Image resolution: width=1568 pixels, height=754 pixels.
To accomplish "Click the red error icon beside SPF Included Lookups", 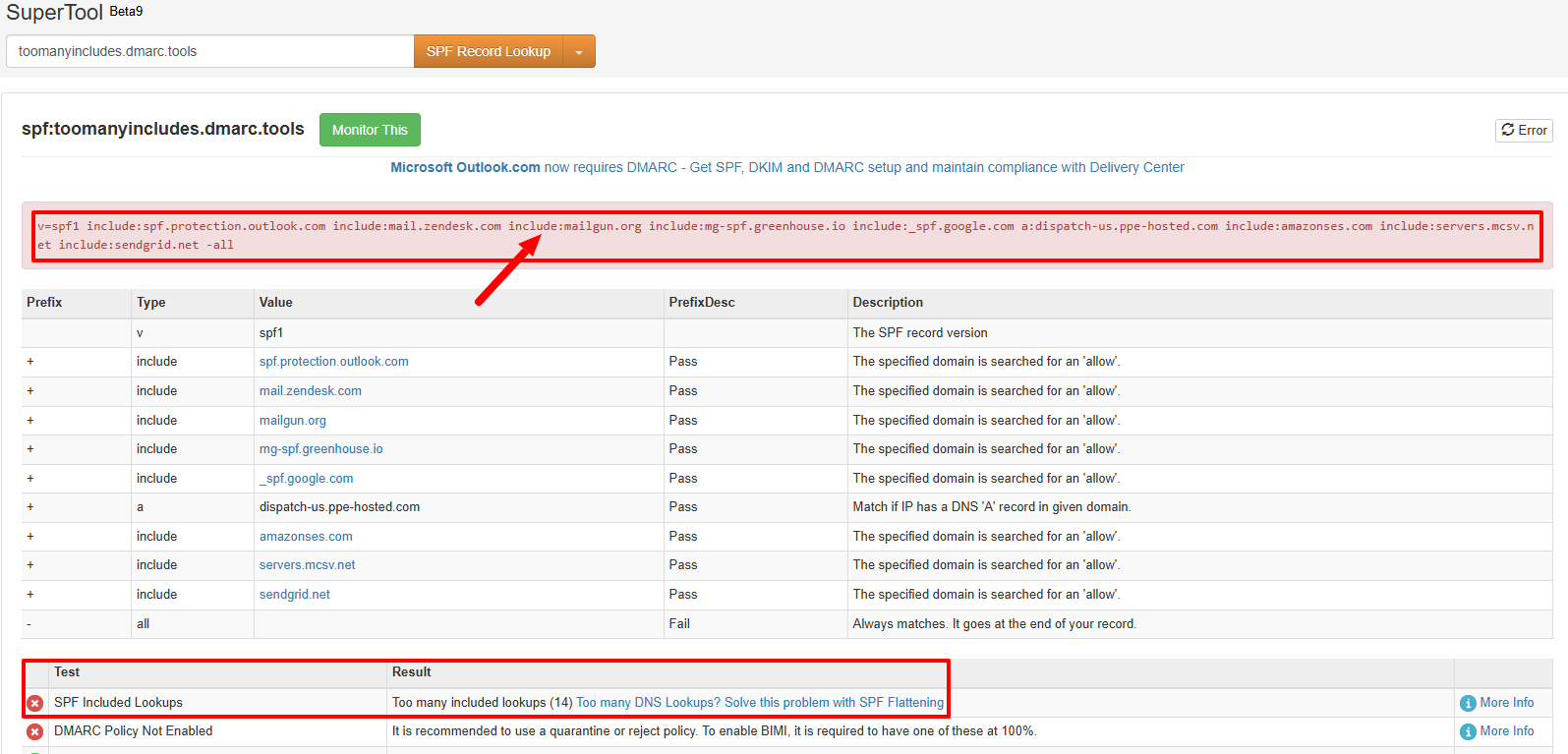I will (x=34, y=703).
